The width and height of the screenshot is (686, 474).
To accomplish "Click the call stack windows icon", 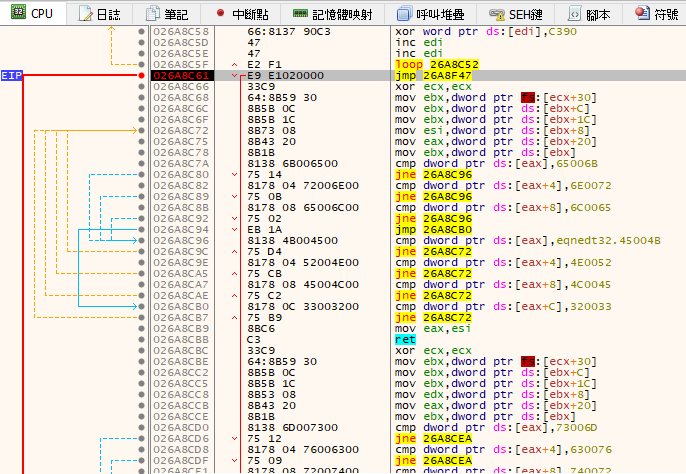I will point(404,14).
